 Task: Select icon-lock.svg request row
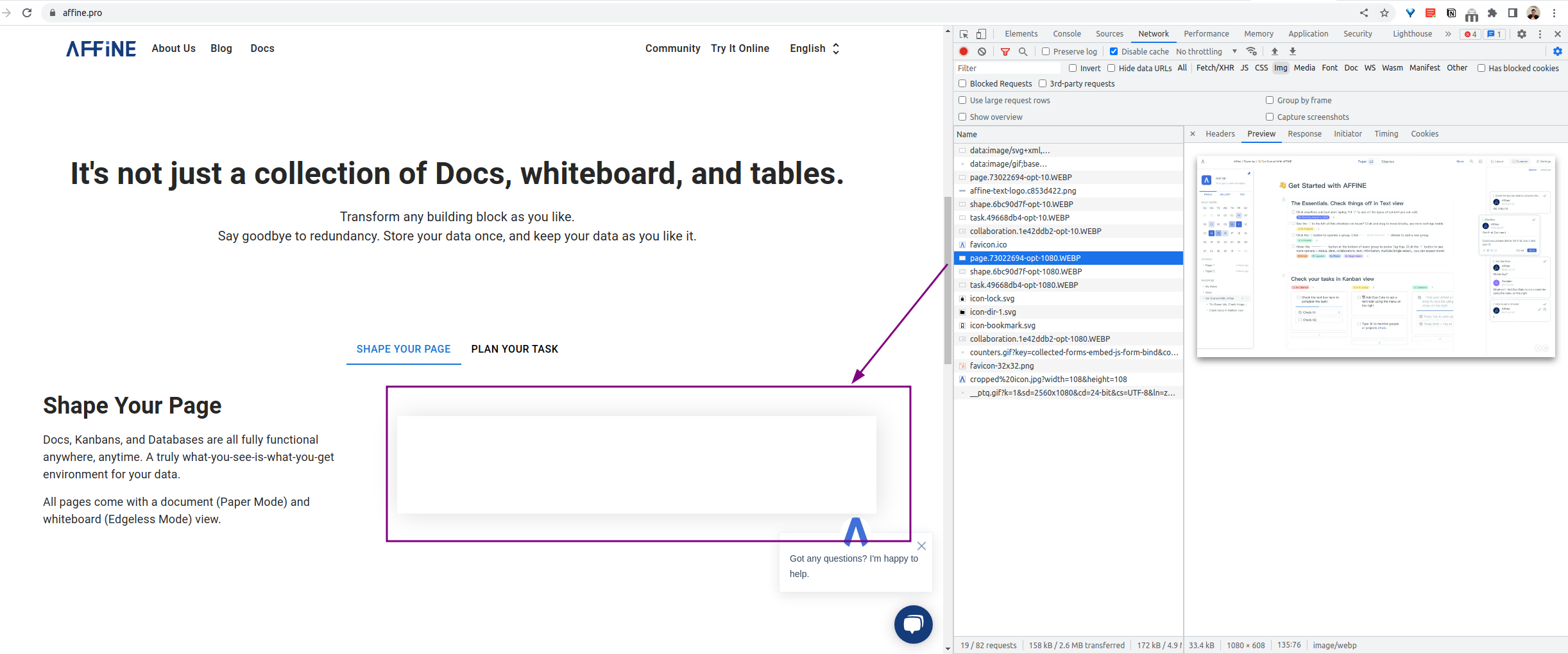coord(1068,298)
